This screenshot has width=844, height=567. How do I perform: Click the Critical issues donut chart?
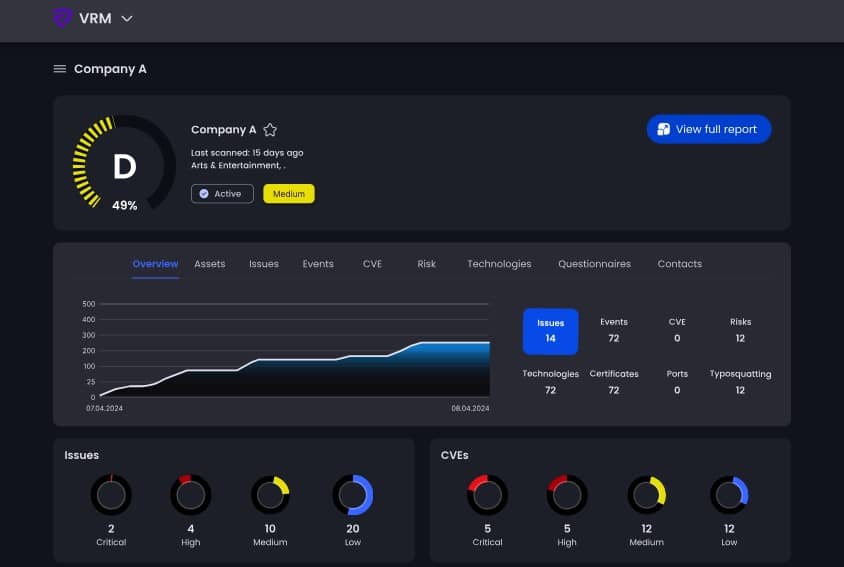pos(111,494)
